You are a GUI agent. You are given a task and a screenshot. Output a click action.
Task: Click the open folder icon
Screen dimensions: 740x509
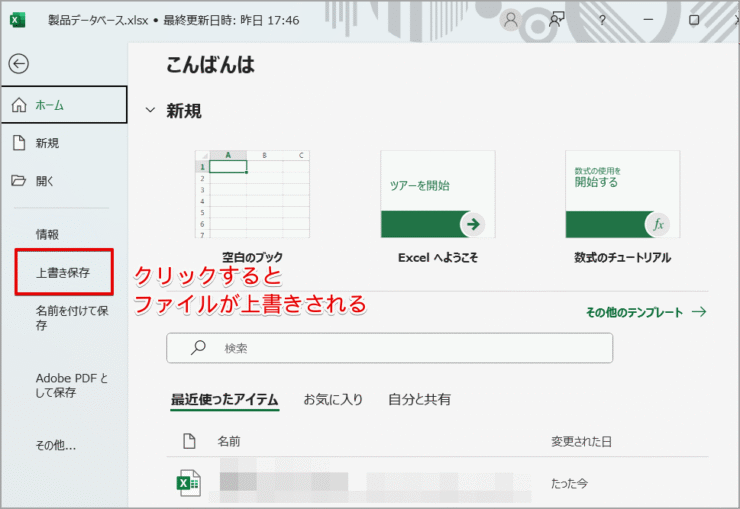19,180
